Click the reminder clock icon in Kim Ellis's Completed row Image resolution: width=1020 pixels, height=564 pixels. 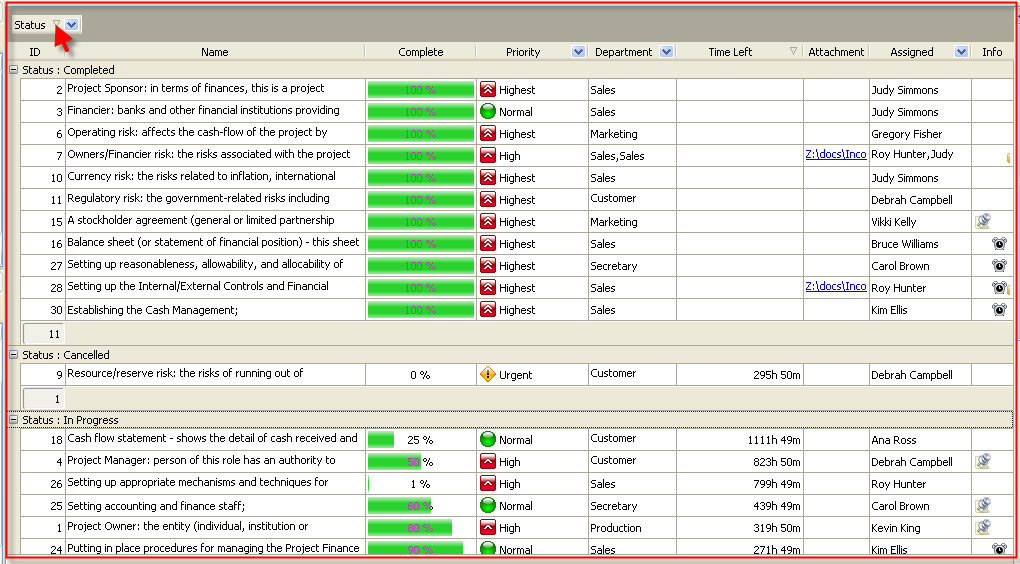coord(998,310)
